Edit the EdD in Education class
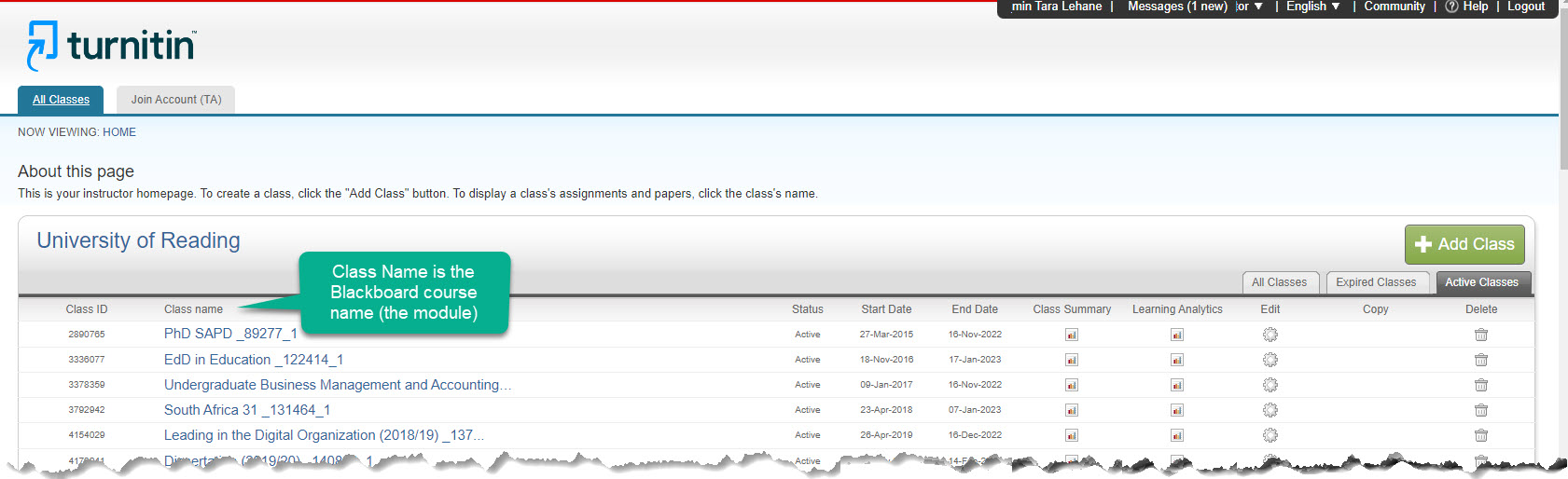This screenshot has height=479, width=1568. pyautogui.click(x=1270, y=360)
